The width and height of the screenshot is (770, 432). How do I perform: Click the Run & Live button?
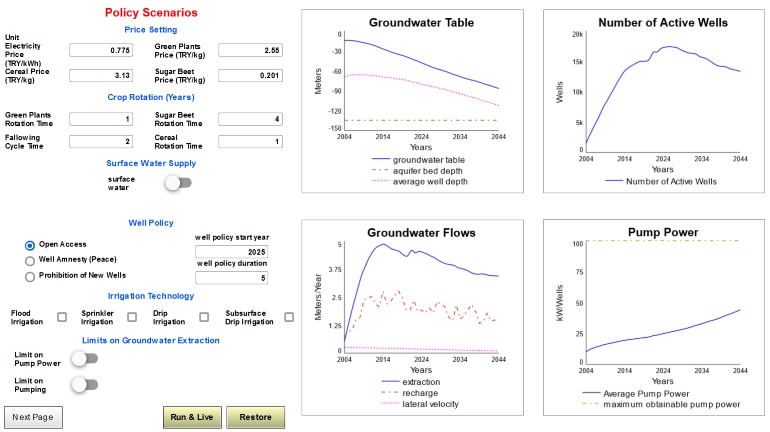pos(192,417)
